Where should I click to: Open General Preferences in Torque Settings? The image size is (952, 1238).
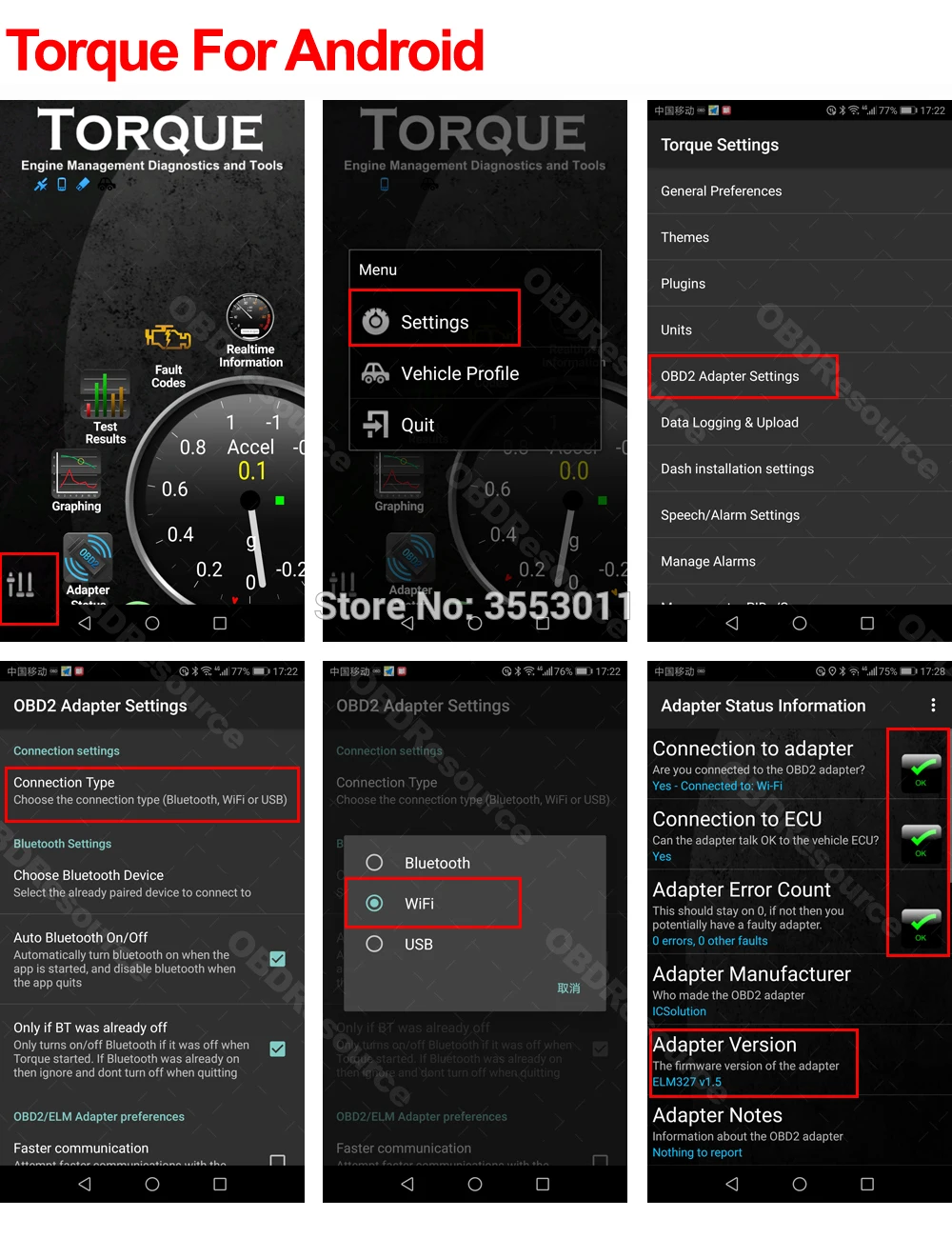pos(800,190)
